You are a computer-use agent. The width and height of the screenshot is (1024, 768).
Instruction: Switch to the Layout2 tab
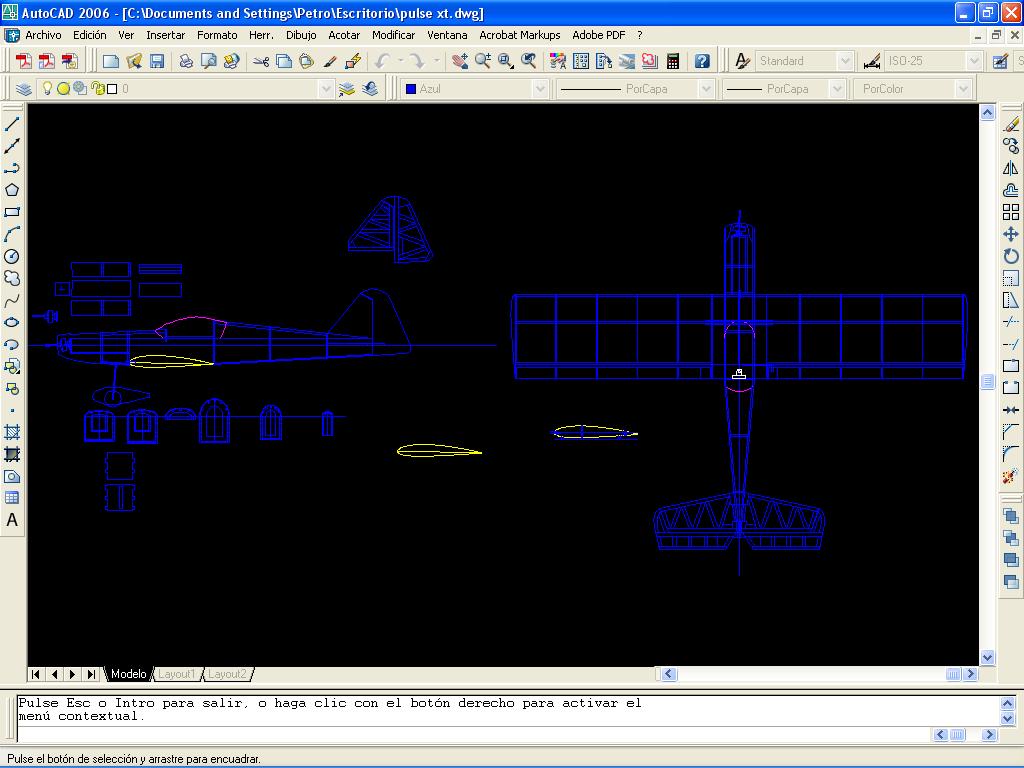click(x=227, y=674)
